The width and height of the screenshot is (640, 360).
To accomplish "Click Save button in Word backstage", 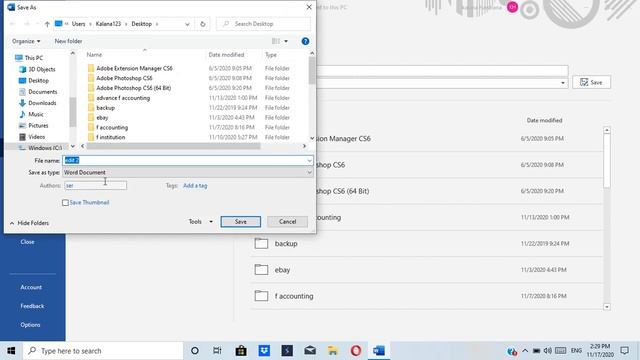I will [x=591, y=82].
